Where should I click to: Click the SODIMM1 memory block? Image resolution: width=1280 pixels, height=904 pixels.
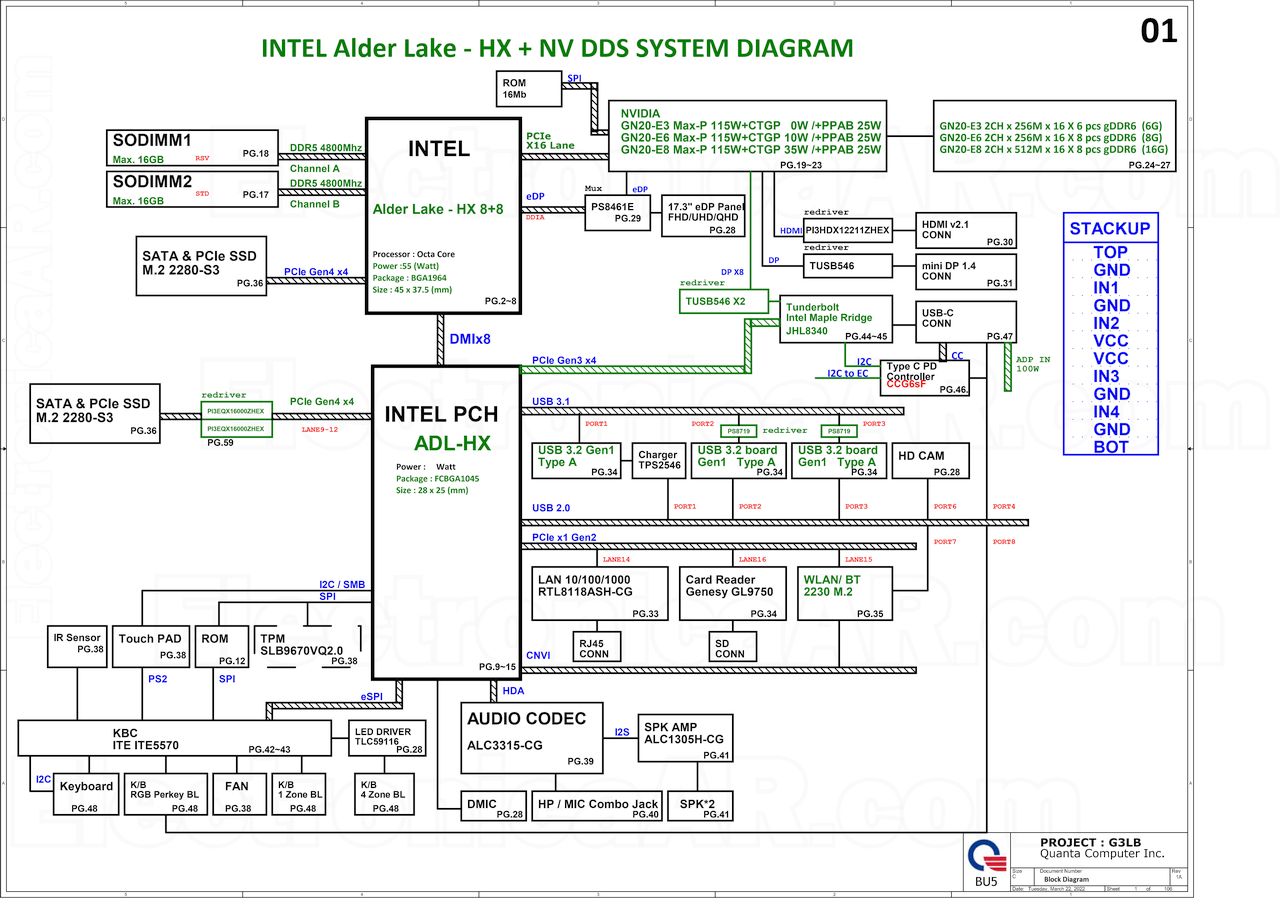point(192,146)
